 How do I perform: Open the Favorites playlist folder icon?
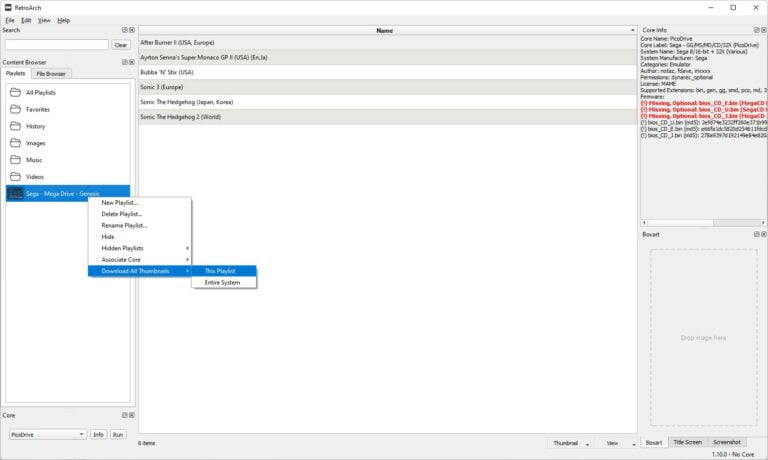pyautogui.click(x=15, y=109)
